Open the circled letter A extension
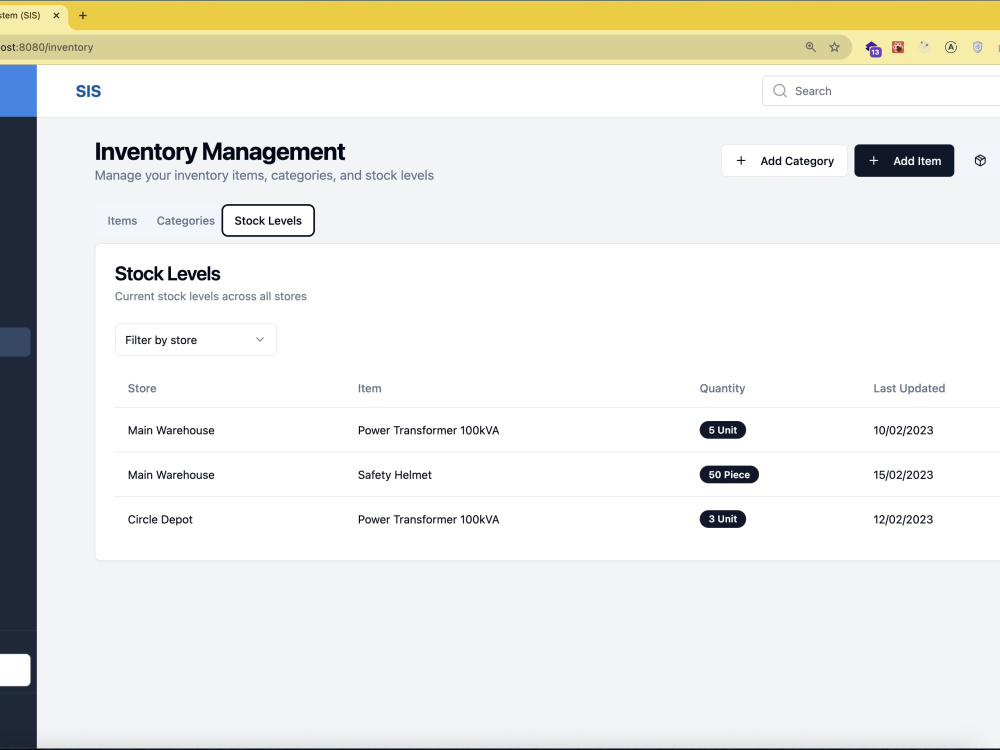Image resolution: width=1000 pixels, height=750 pixels. coord(951,47)
